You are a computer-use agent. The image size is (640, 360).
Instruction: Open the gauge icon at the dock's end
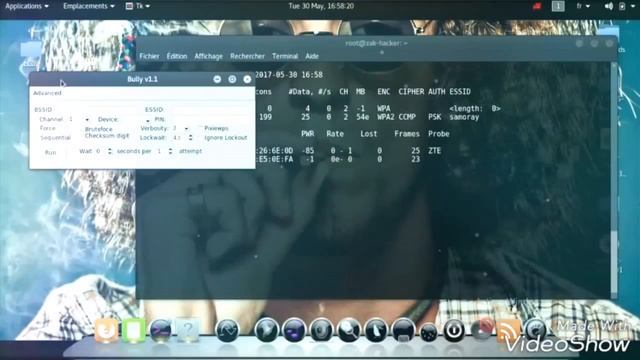(535, 330)
